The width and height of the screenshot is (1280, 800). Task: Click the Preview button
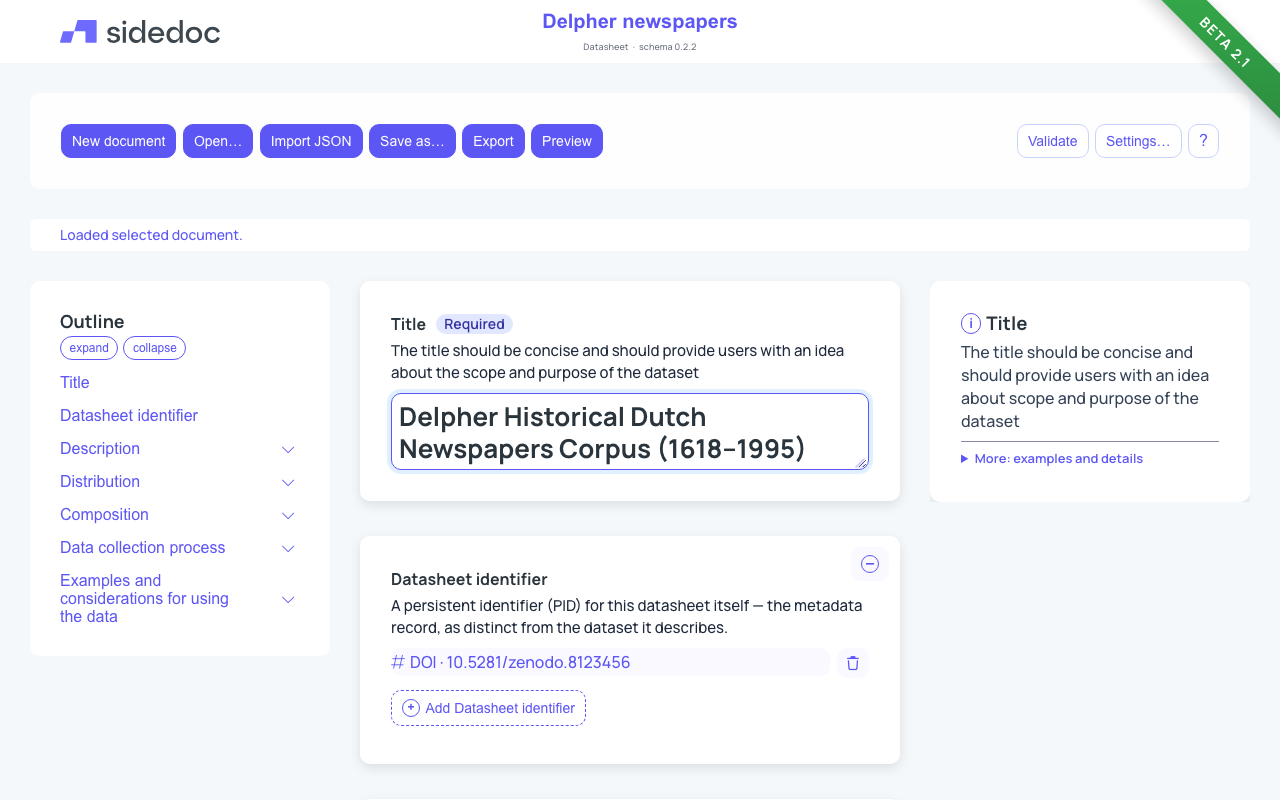click(567, 141)
